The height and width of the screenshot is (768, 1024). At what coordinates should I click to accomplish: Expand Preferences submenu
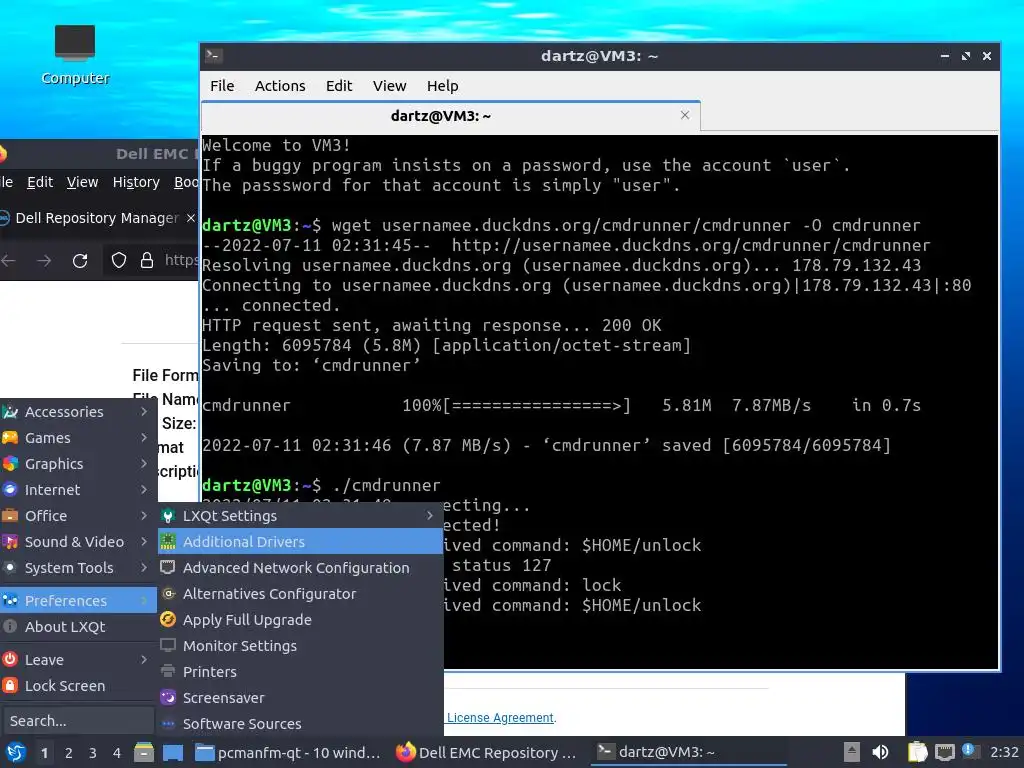pos(78,601)
